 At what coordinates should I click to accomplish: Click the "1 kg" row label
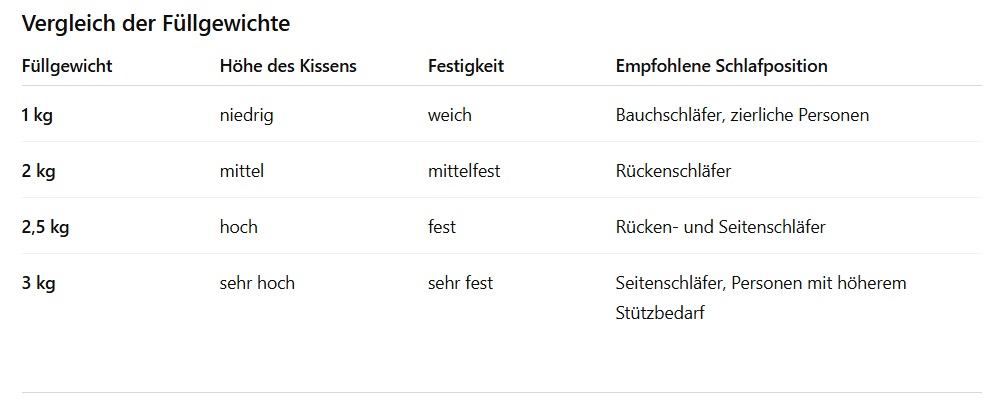pos(37,115)
